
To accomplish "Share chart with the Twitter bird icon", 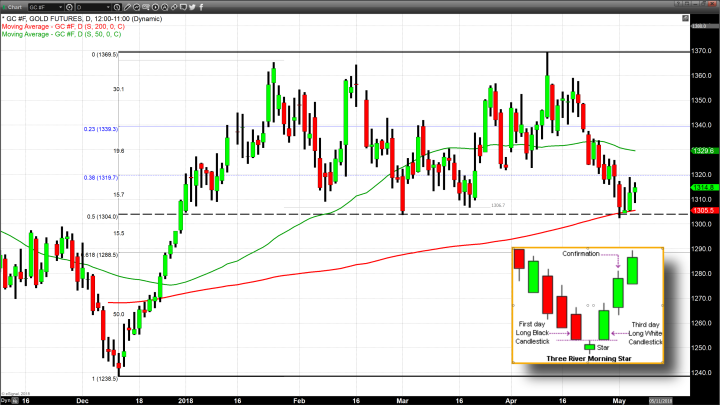I will click(x=192, y=7).
